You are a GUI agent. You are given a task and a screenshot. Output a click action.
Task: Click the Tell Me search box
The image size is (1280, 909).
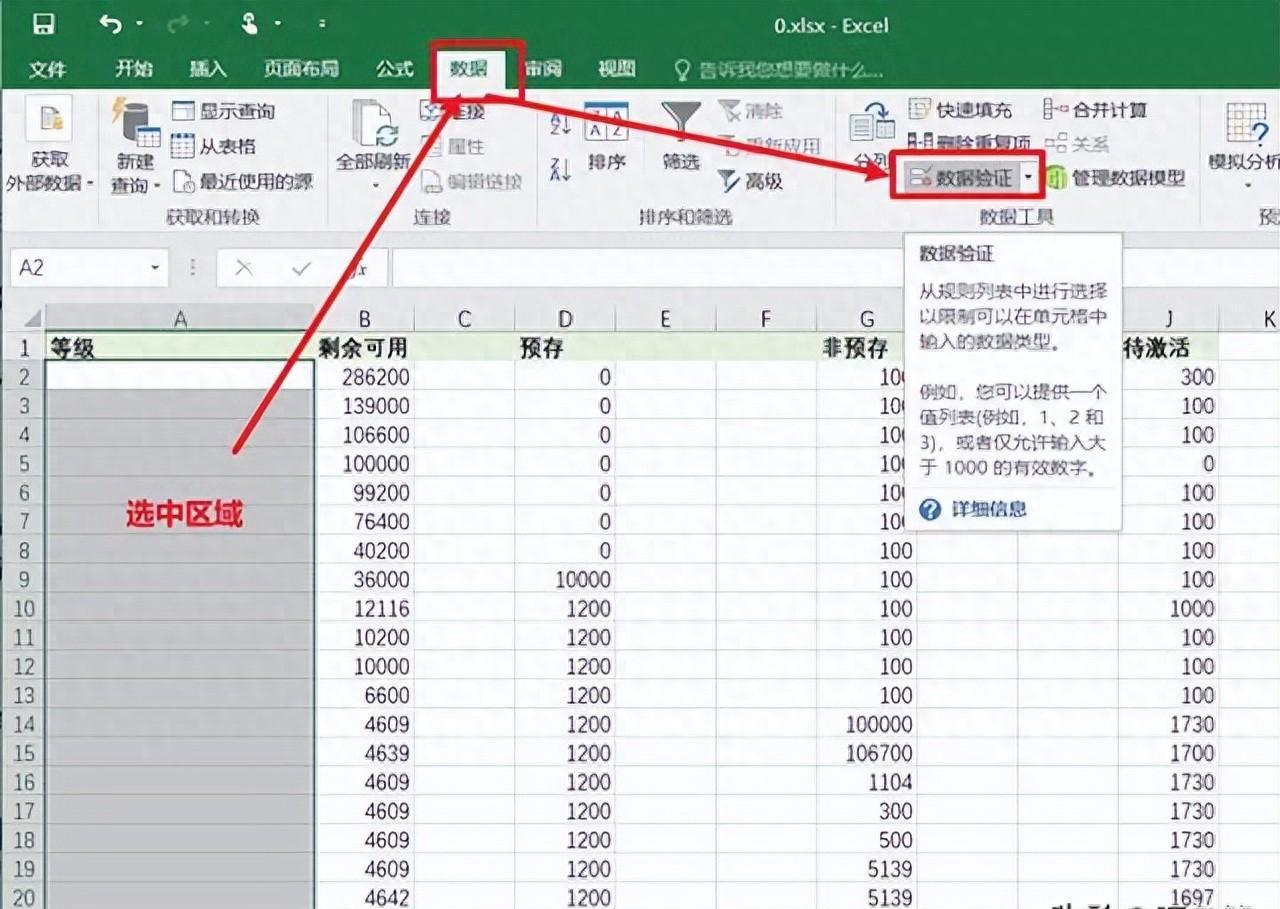click(x=780, y=69)
